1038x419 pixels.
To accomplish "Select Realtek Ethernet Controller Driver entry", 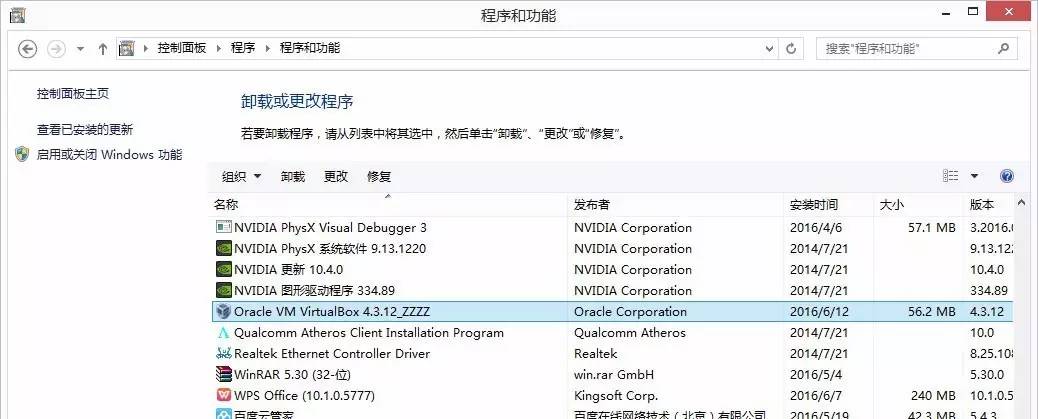I will 332,354.
